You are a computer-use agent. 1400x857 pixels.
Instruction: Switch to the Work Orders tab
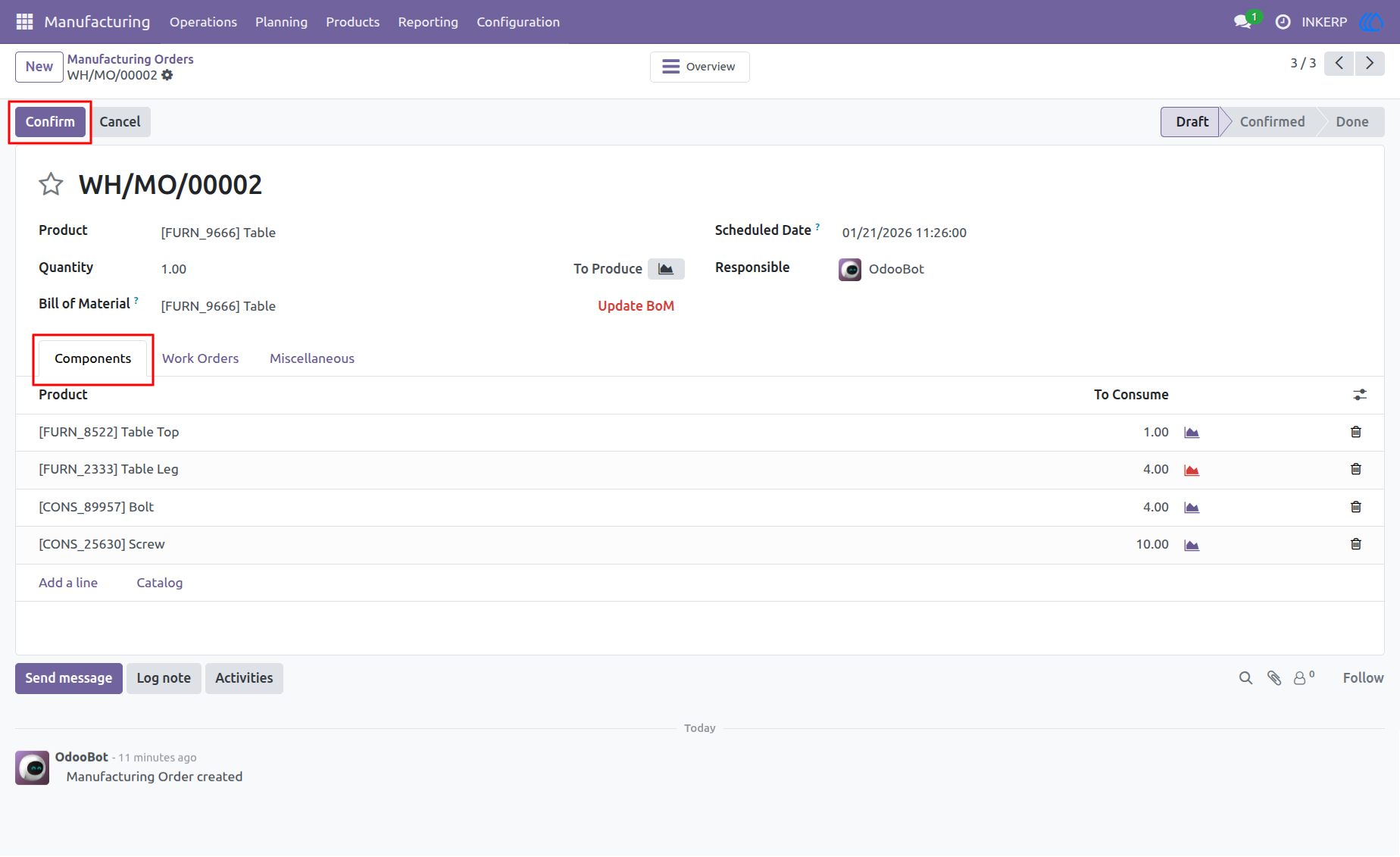click(200, 358)
